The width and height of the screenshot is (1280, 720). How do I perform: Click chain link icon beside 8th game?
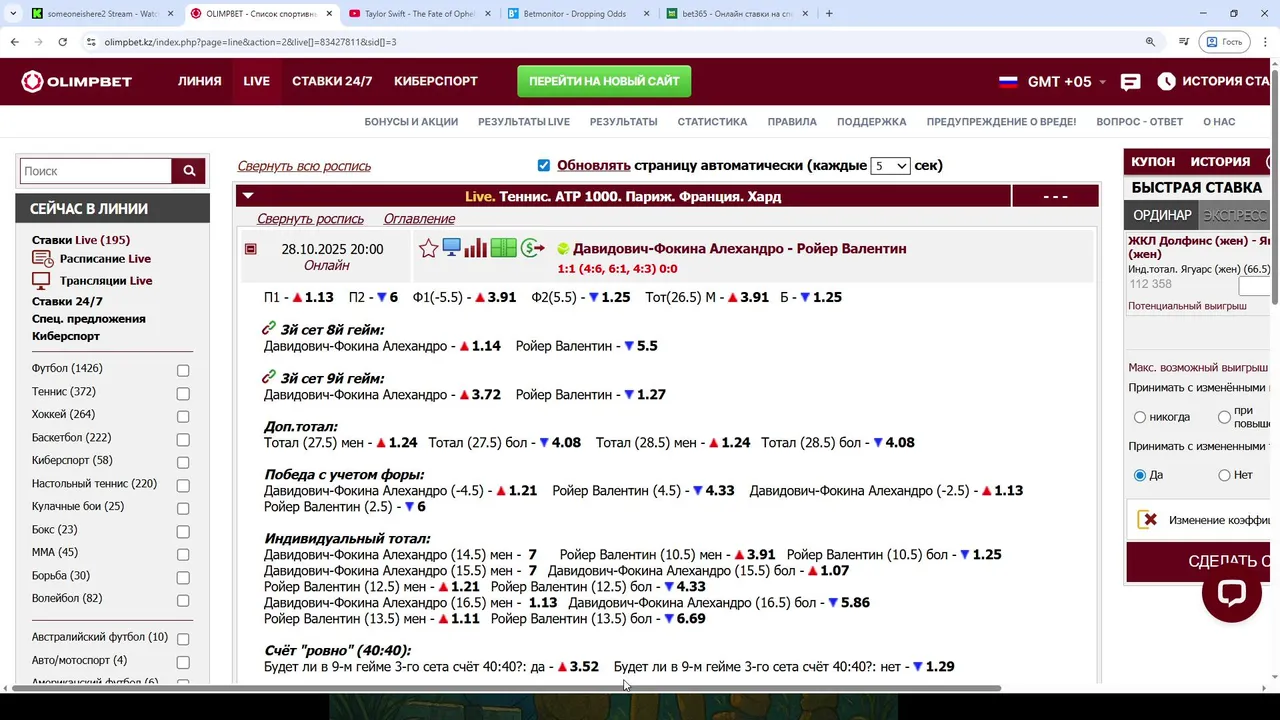[269, 328]
